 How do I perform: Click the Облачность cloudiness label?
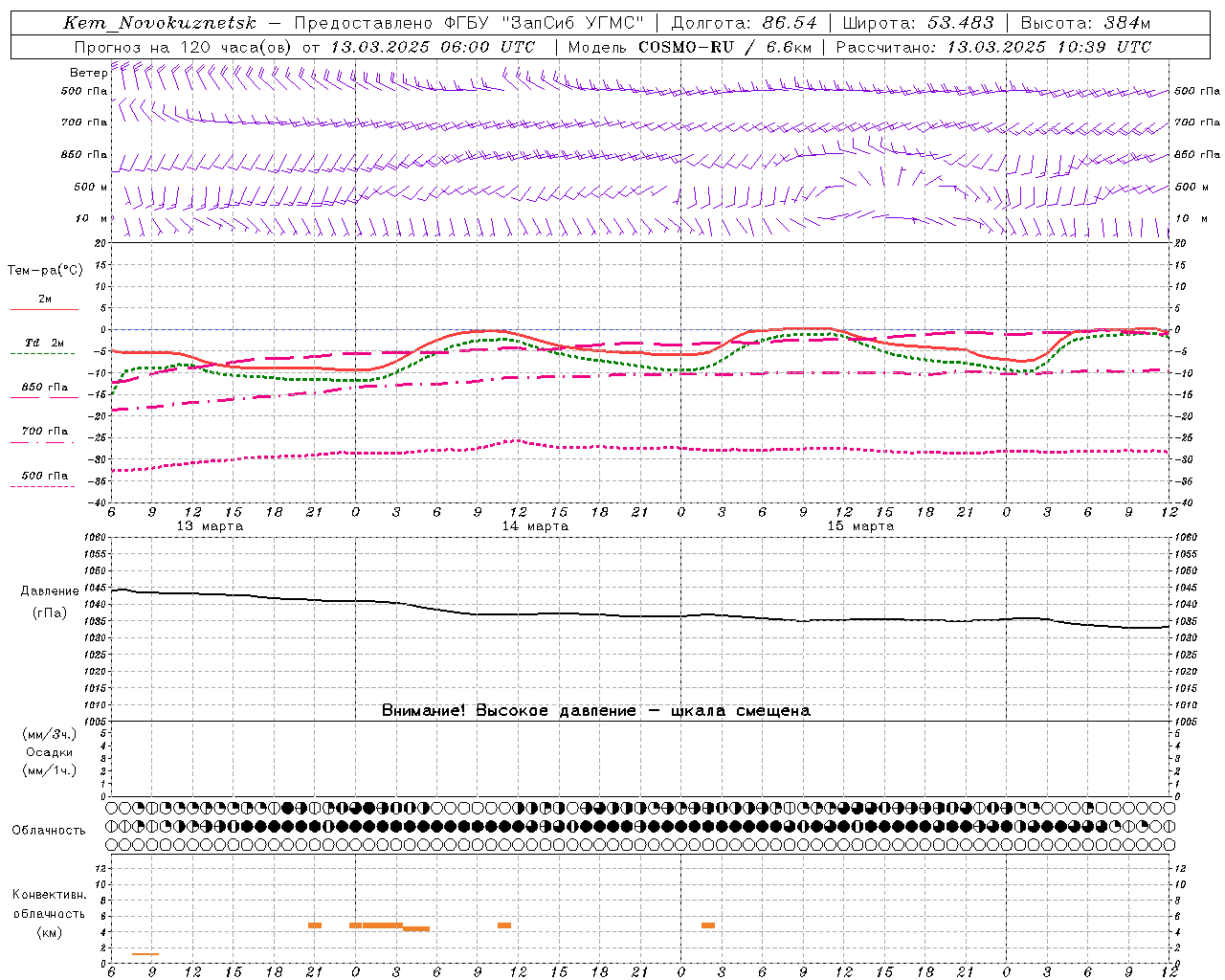click(49, 830)
